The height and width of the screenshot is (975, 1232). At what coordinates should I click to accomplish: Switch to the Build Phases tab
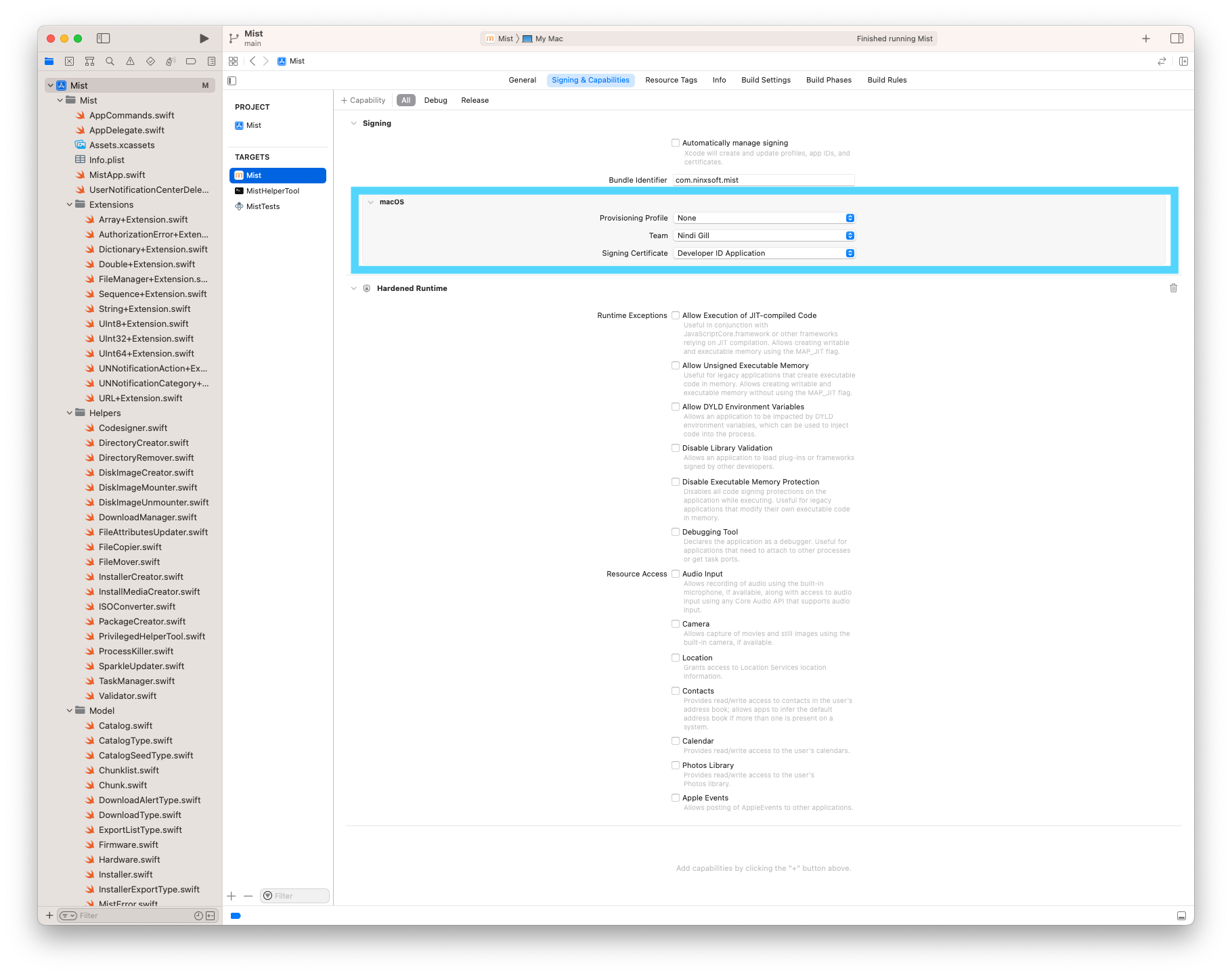pyautogui.click(x=829, y=80)
